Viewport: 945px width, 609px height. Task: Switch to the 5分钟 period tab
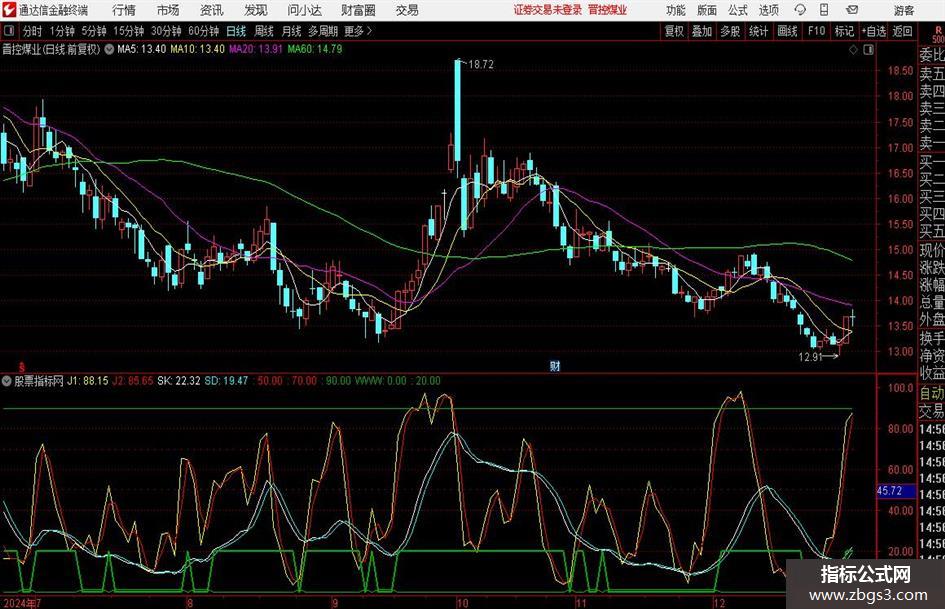(93, 31)
